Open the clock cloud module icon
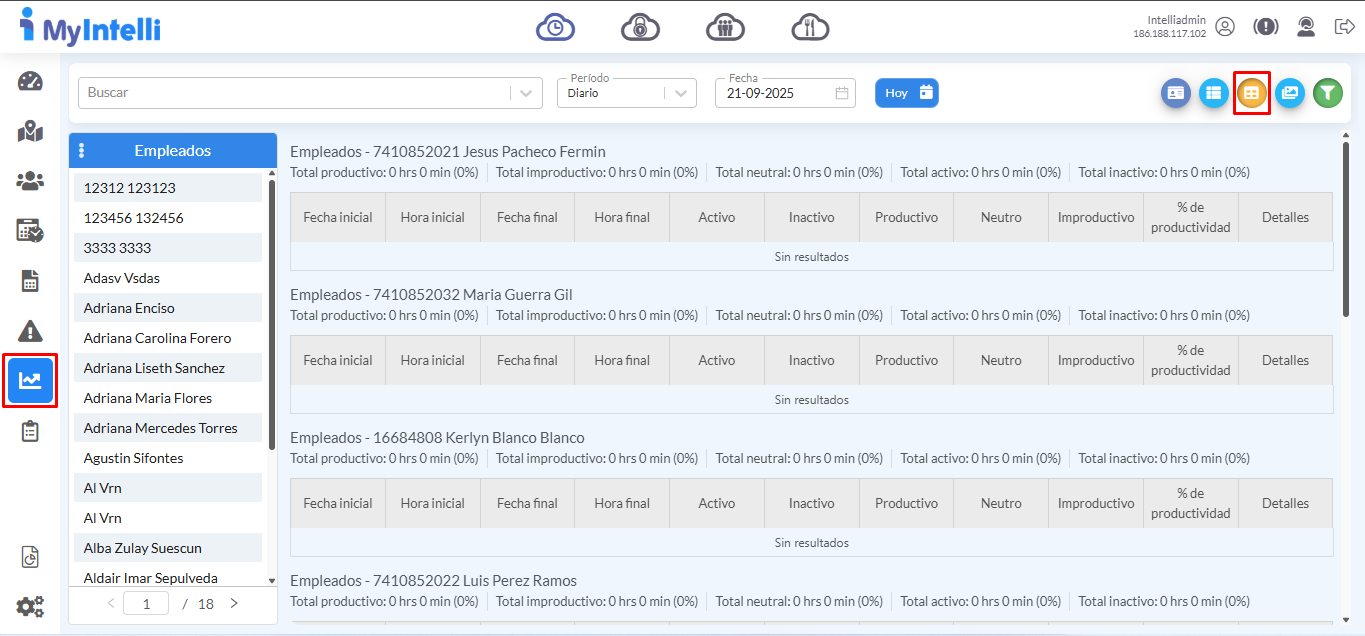The width and height of the screenshot is (1365, 636). pos(555,27)
